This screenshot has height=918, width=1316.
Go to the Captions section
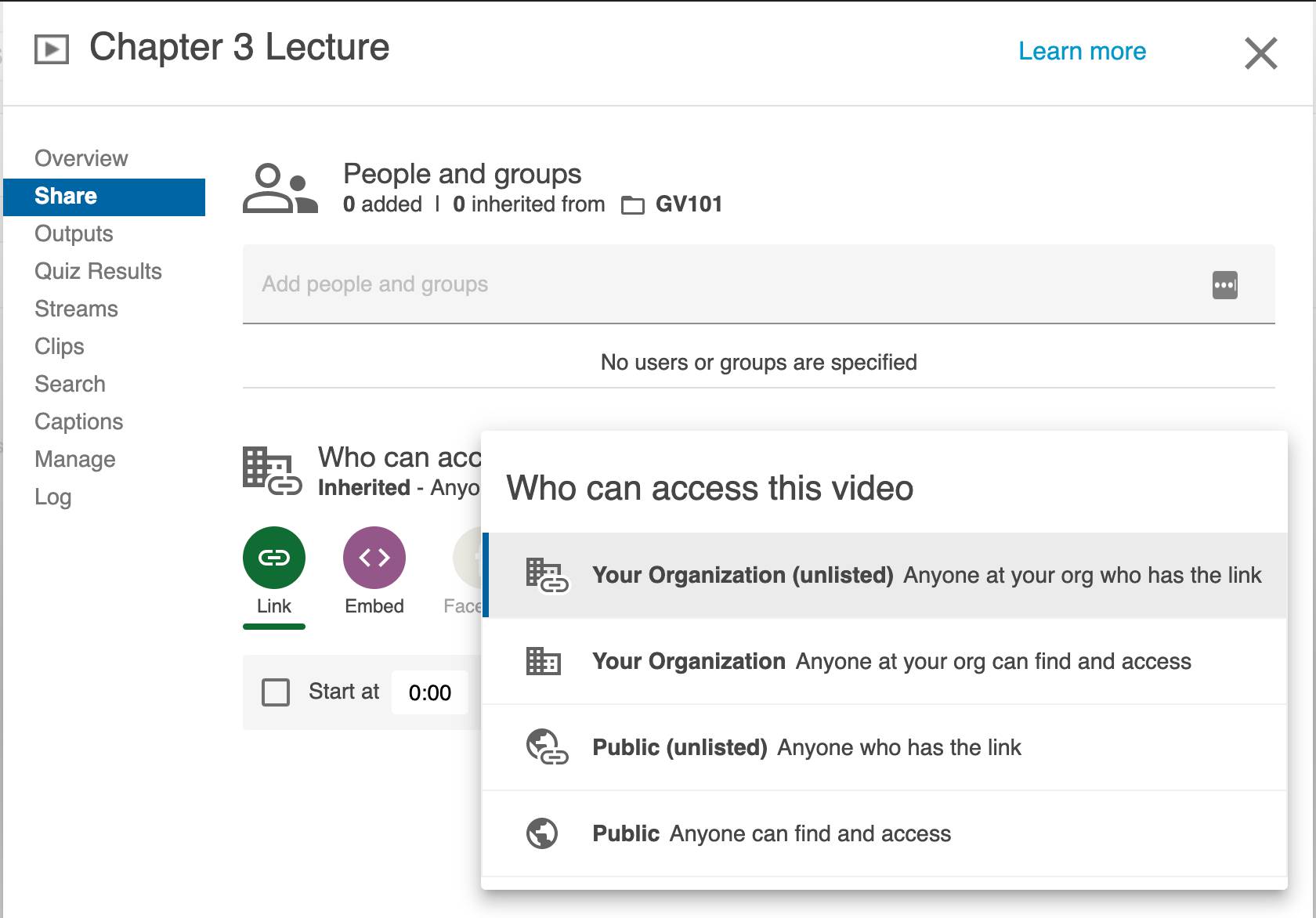click(x=79, y=421)
